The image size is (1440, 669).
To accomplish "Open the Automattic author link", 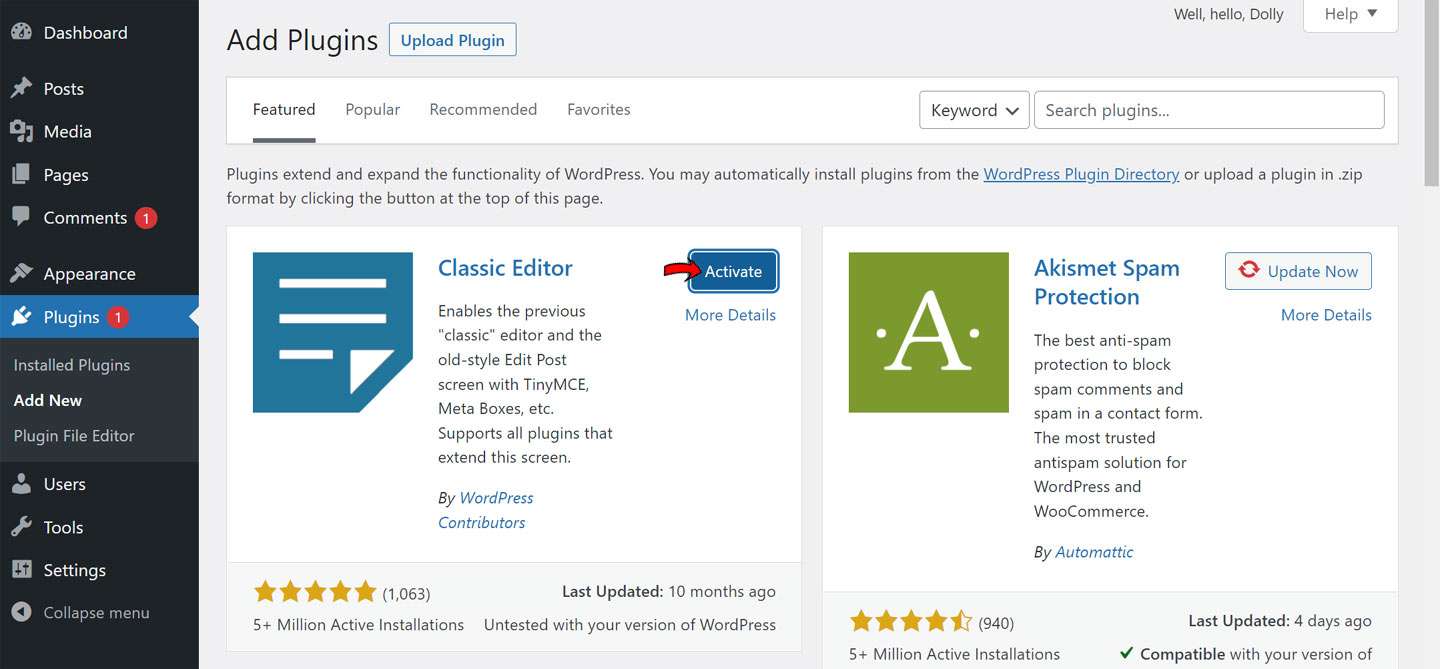I will pos(1095,552).
